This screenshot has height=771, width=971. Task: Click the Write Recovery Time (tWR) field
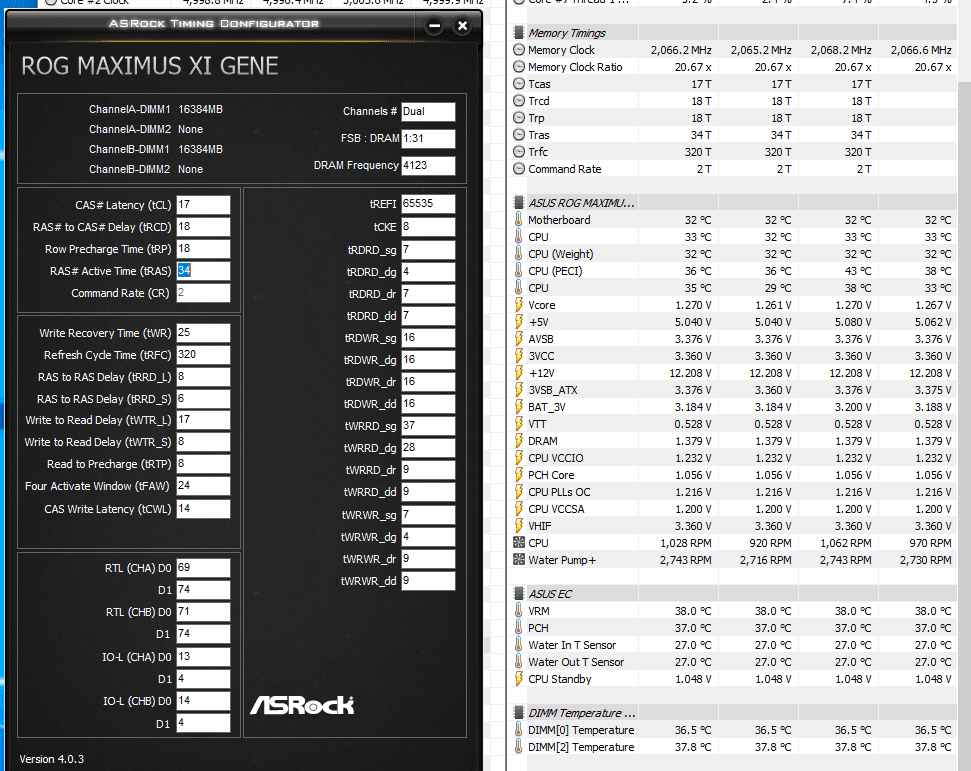(x=203, y=333)
